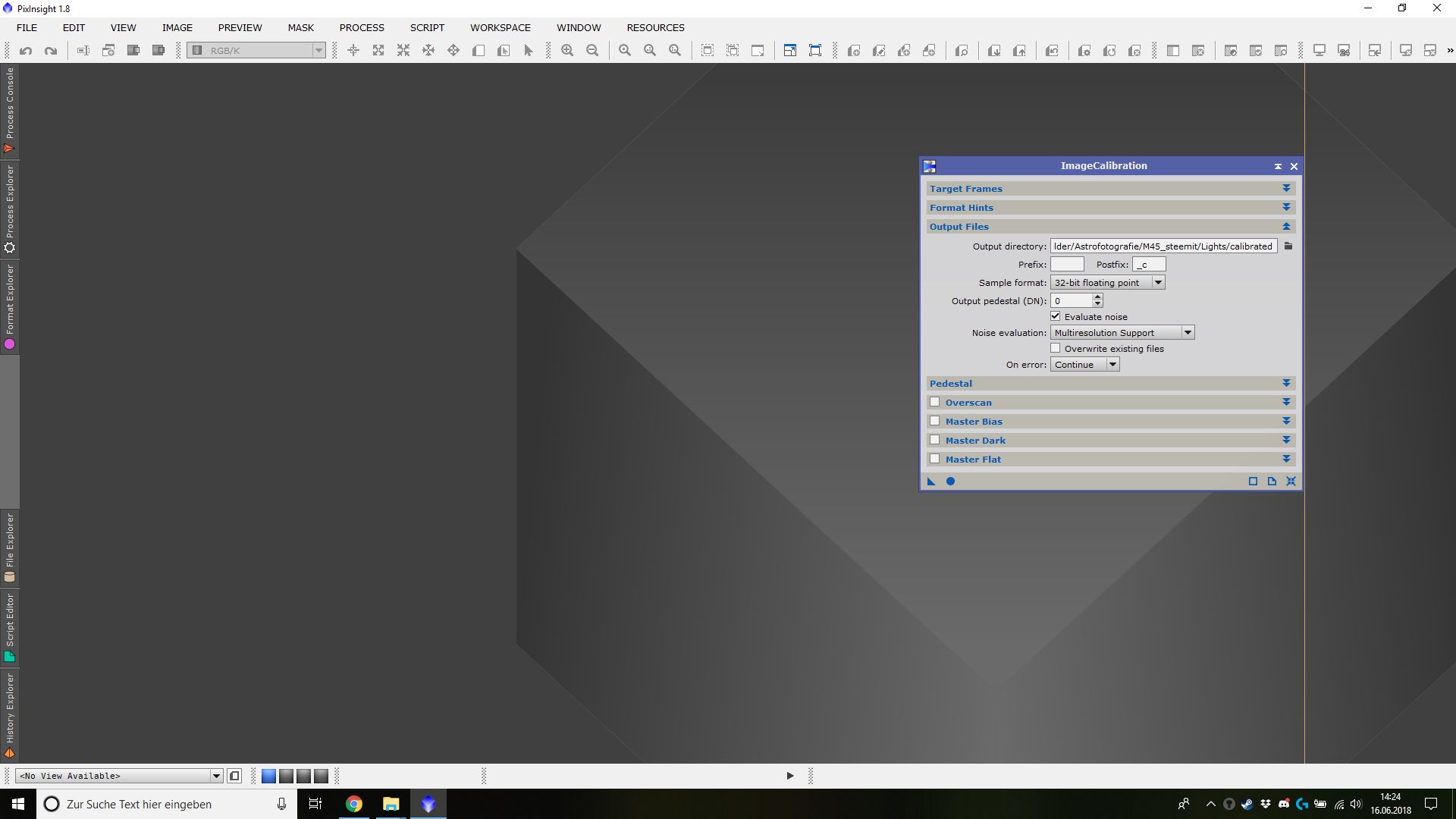1456x819 pixels.
Task: Click the blue full-screen frame icon
Action: [x=815, y=51]
